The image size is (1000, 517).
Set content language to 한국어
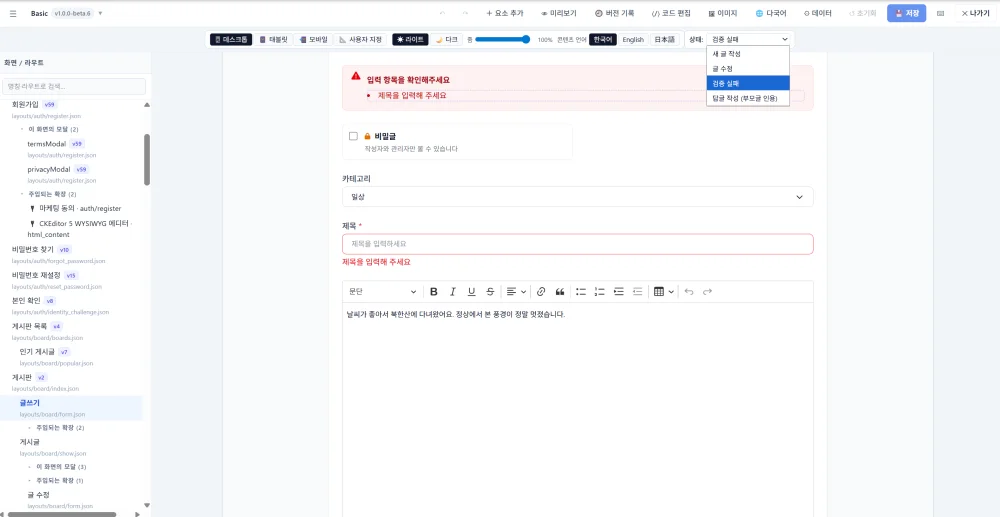603,40
